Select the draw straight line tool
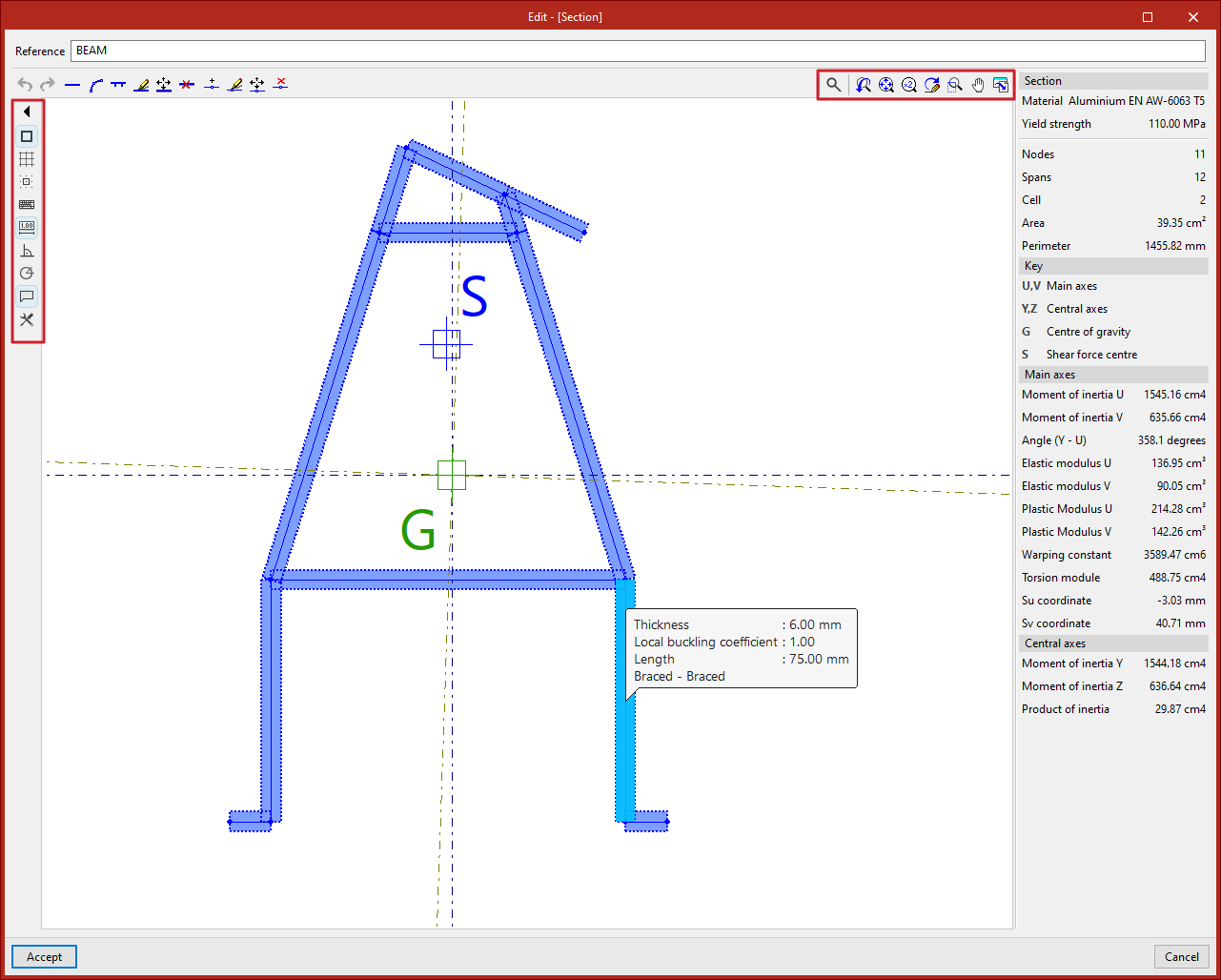 pyautogui.click(x=72, y=85)
